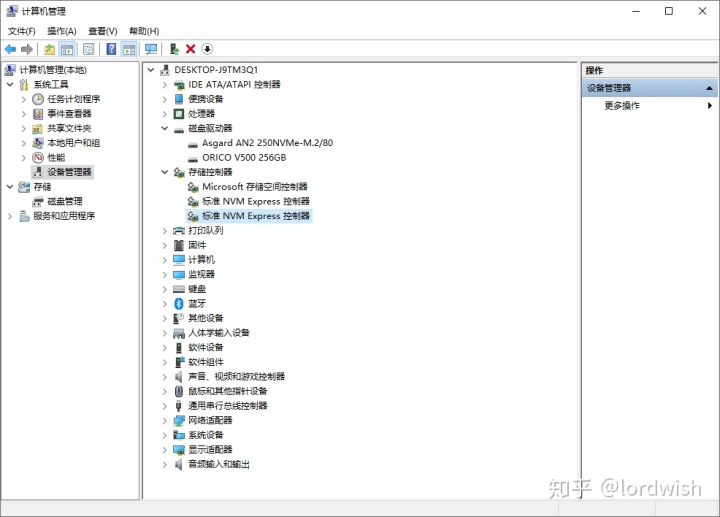Viewport: 720px width, 517px height.
Task: Open the 帮助(H) menu
Action: point(144,31)
